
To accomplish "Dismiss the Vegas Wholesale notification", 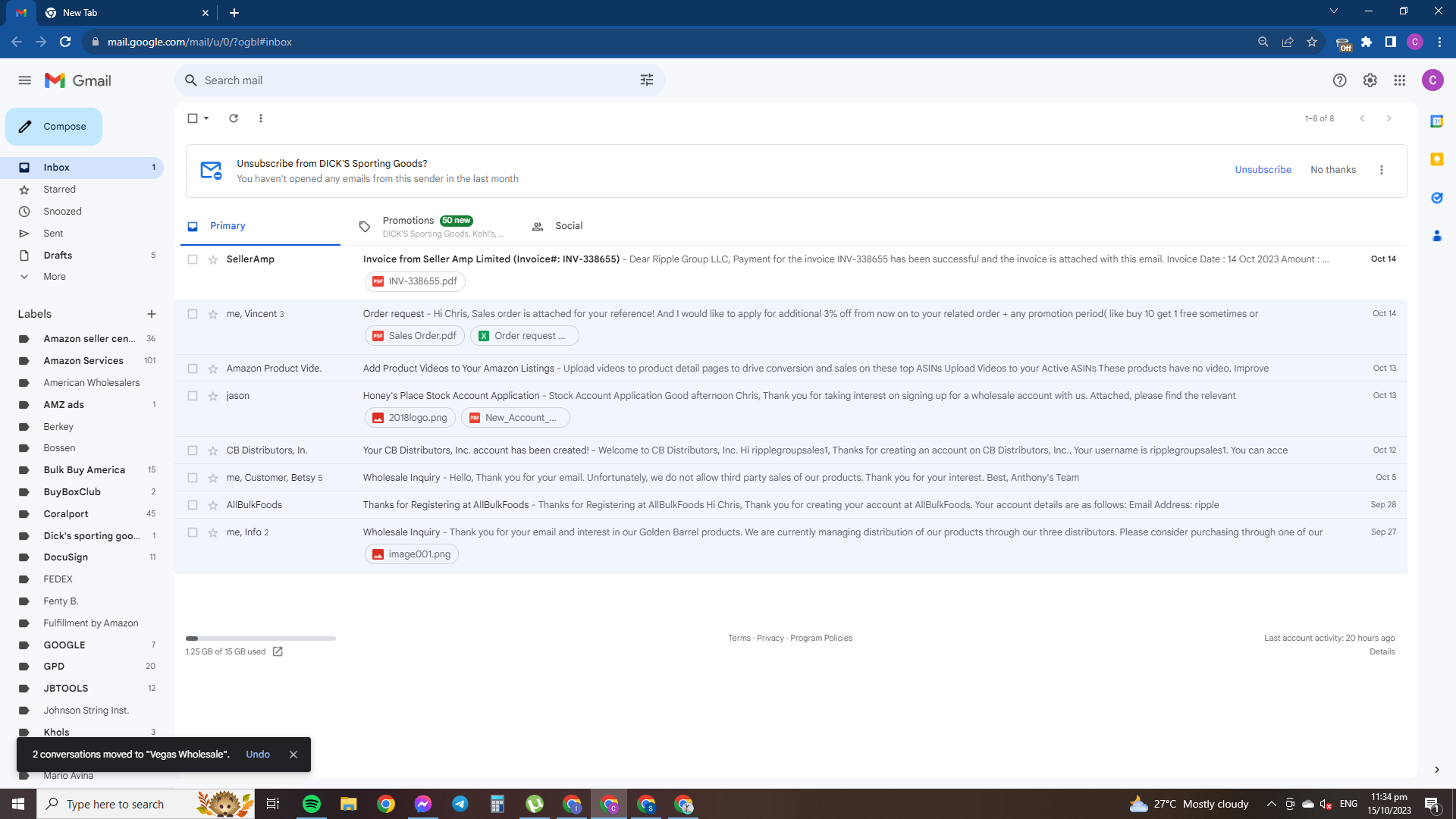I will click(x=293, y=755).
